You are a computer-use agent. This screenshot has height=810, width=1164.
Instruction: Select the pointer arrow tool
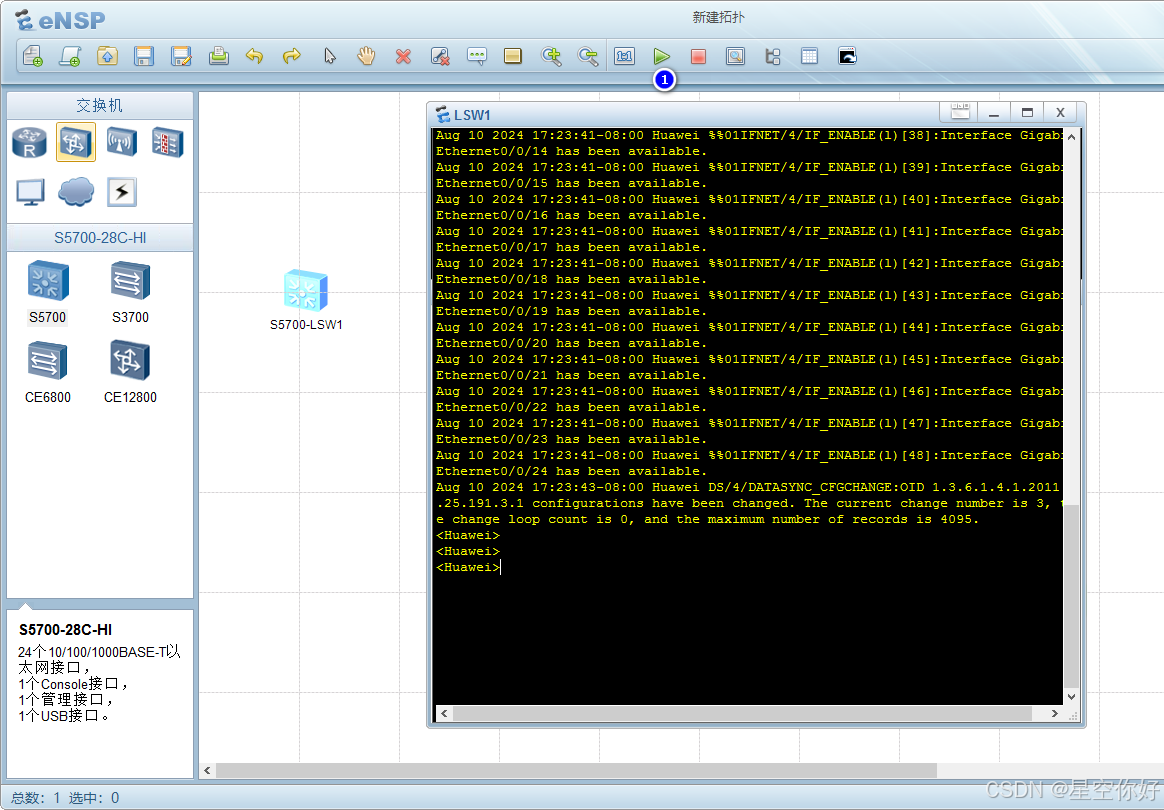330,56
